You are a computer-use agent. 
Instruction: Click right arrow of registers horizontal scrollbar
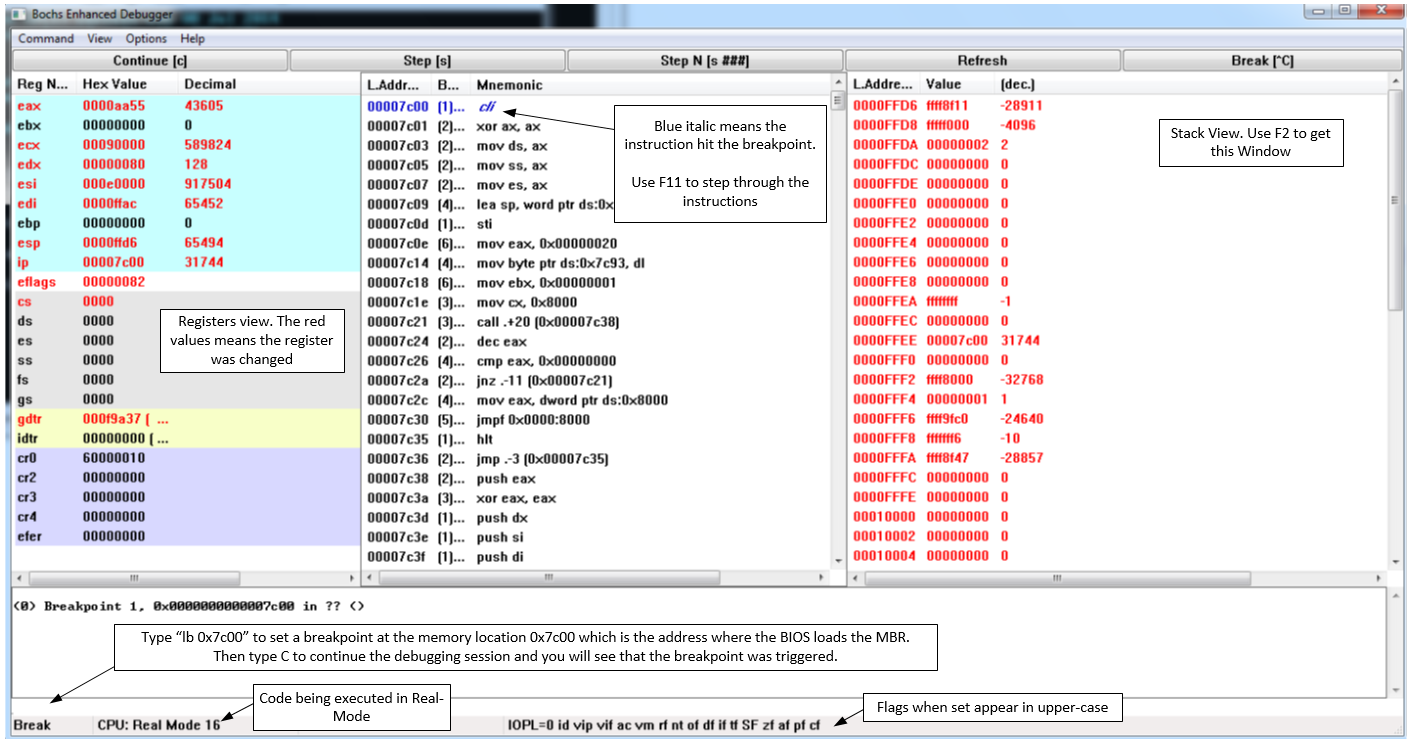351,578
